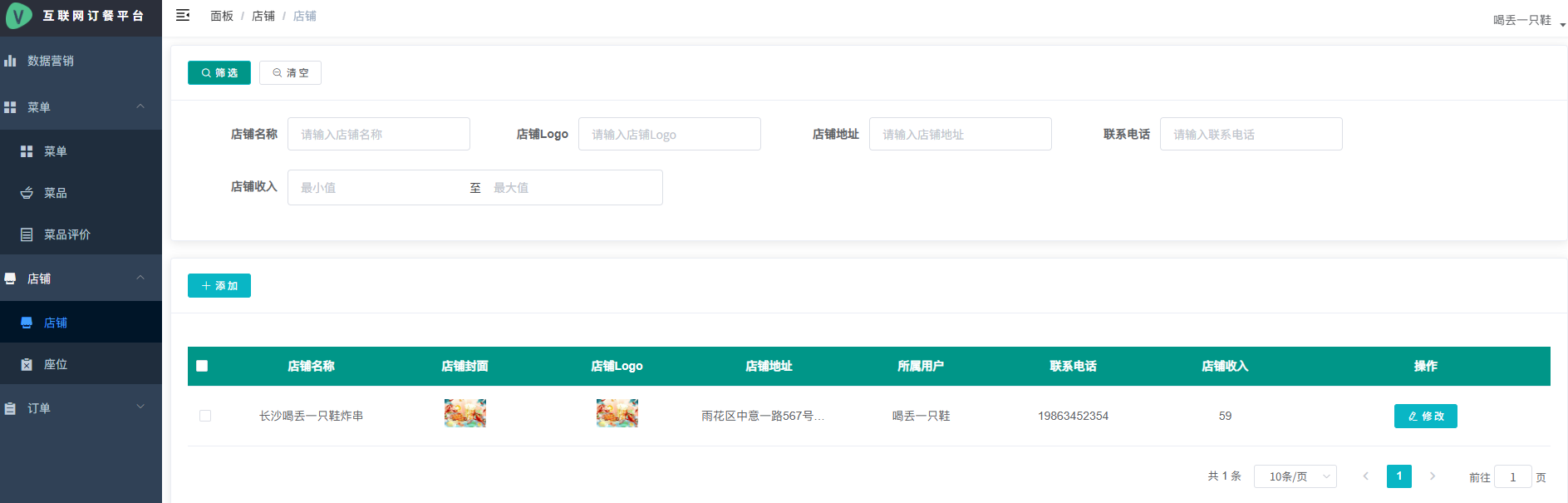Expand the 订单 sidebar group chevron
Viewport: 1568px width, 503px height.
pyautogui.click(x=140, y=407)
